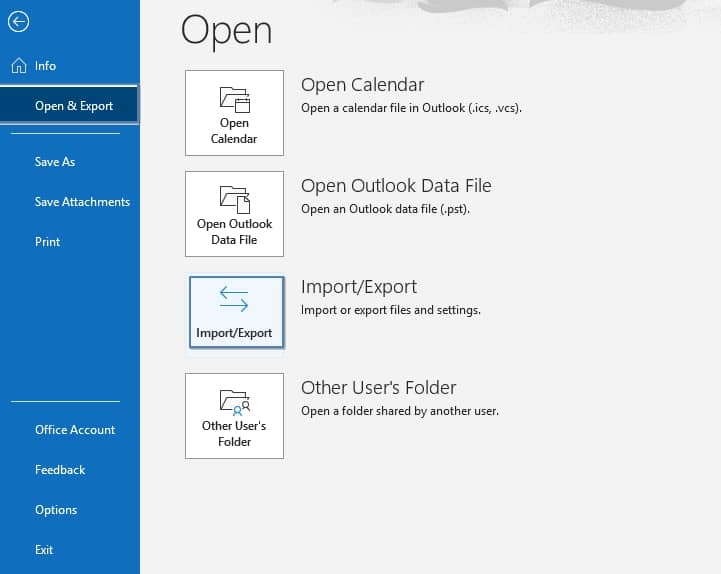Click the Info home icon
The height and width of the screenshot is (574, 721).
coord(19,66)
